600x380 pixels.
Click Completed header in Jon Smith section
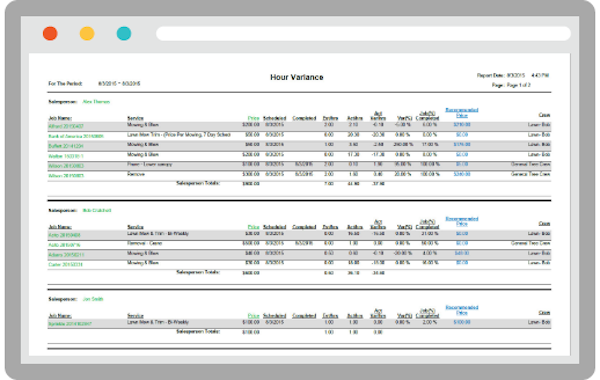point(304,316)
